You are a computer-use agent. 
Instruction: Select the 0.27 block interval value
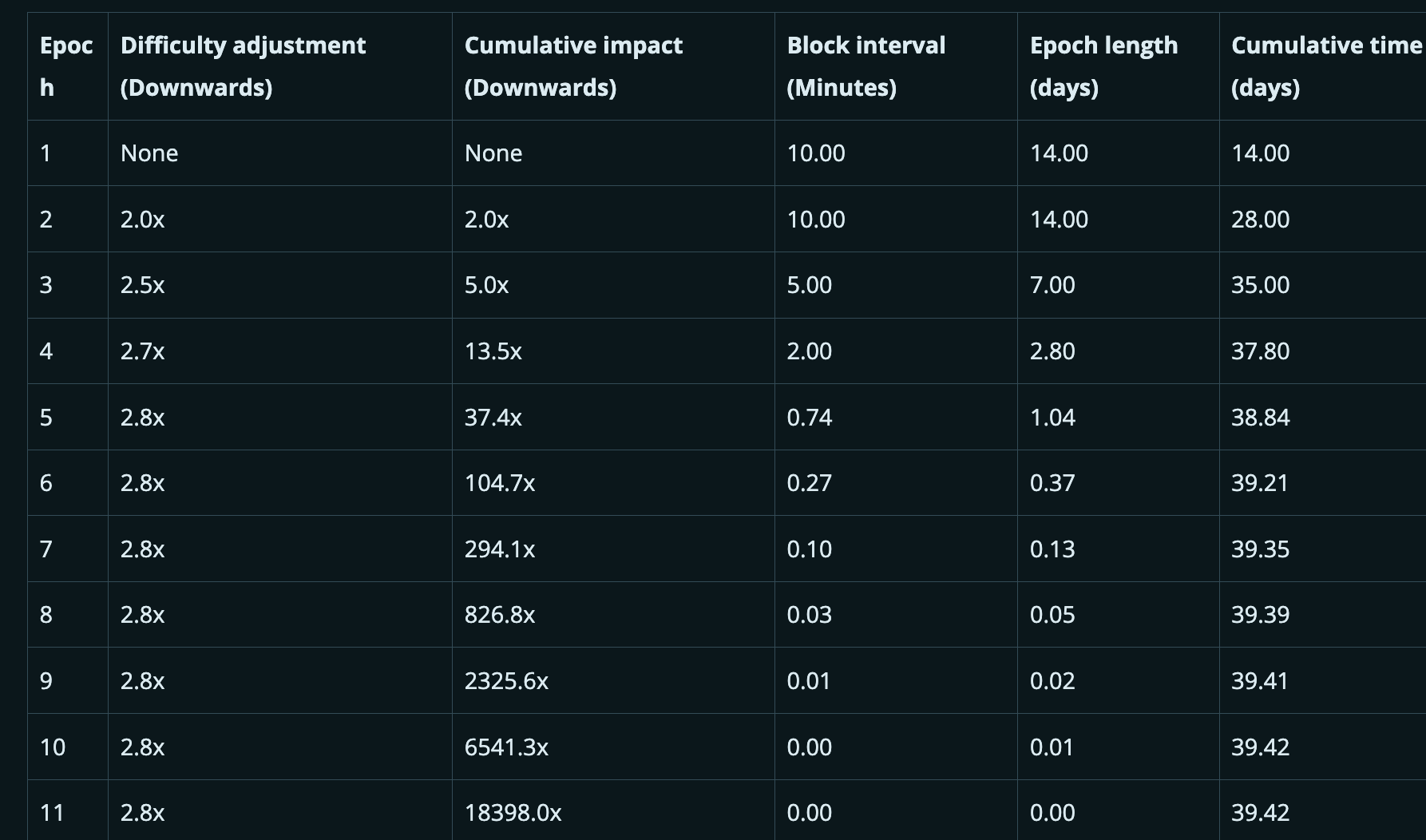(809, 483)
